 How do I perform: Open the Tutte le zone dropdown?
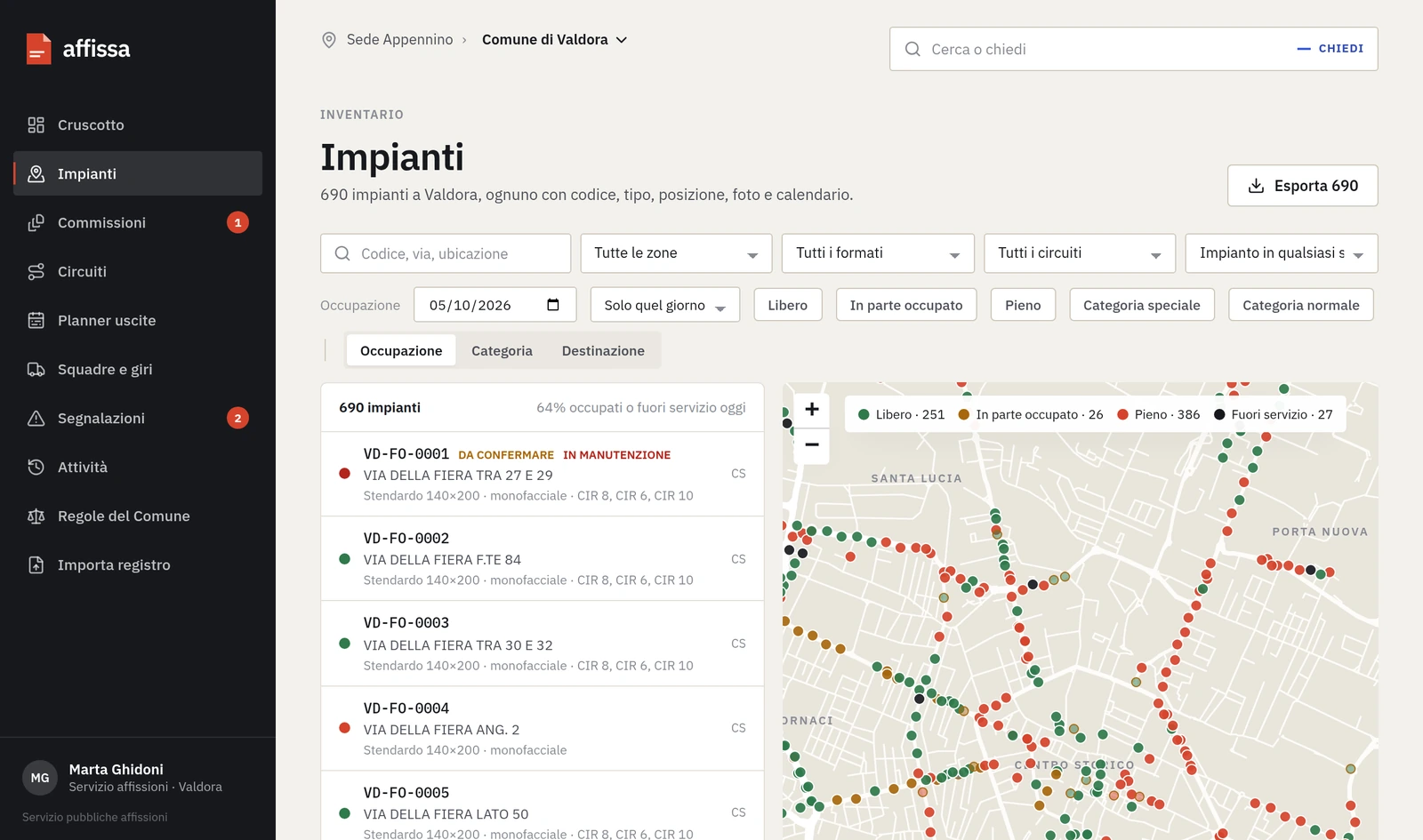click(676, 253)
